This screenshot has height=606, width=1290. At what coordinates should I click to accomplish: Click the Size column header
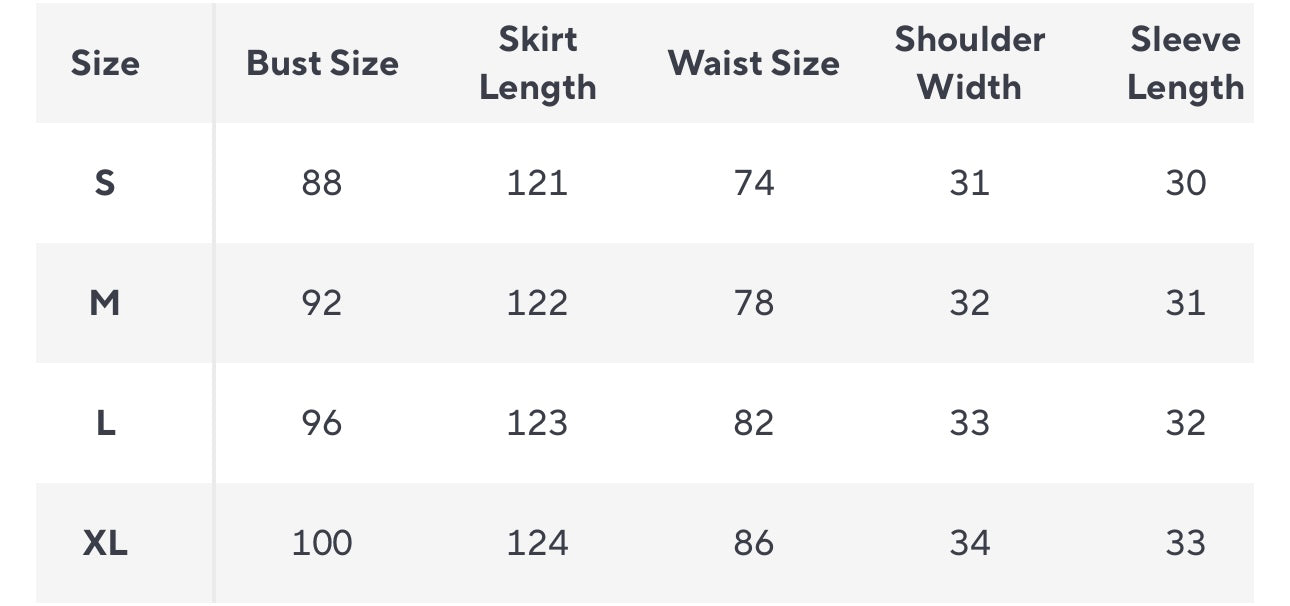point(105,64)
